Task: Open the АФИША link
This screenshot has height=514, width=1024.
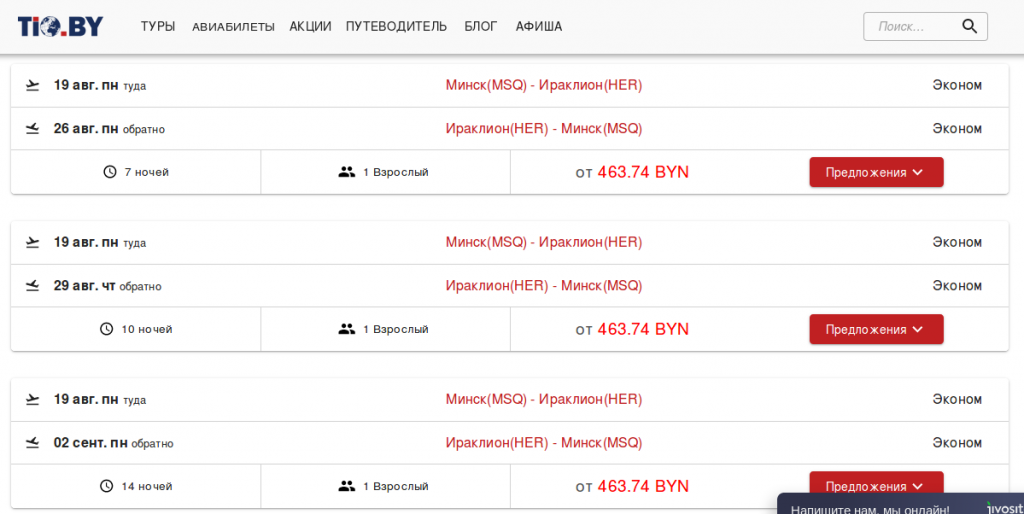Action: pyautogui.click(x=539, y=27)
